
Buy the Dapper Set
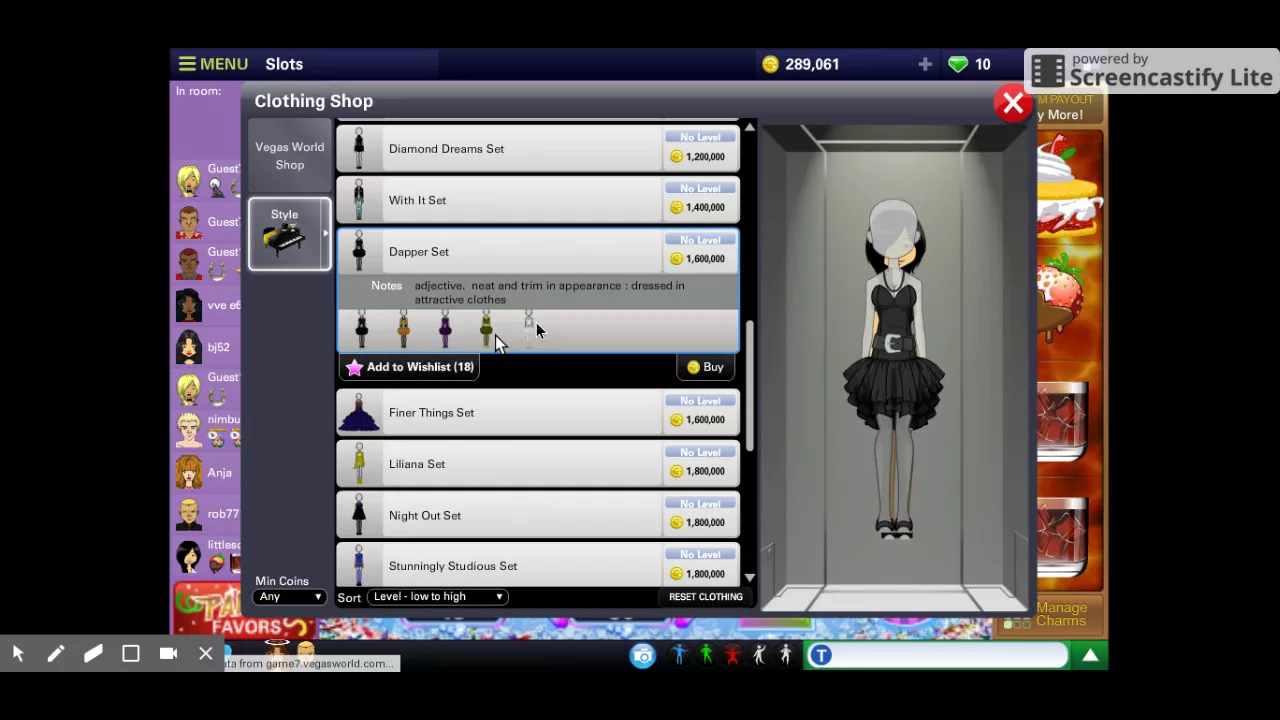click(706, 367)
